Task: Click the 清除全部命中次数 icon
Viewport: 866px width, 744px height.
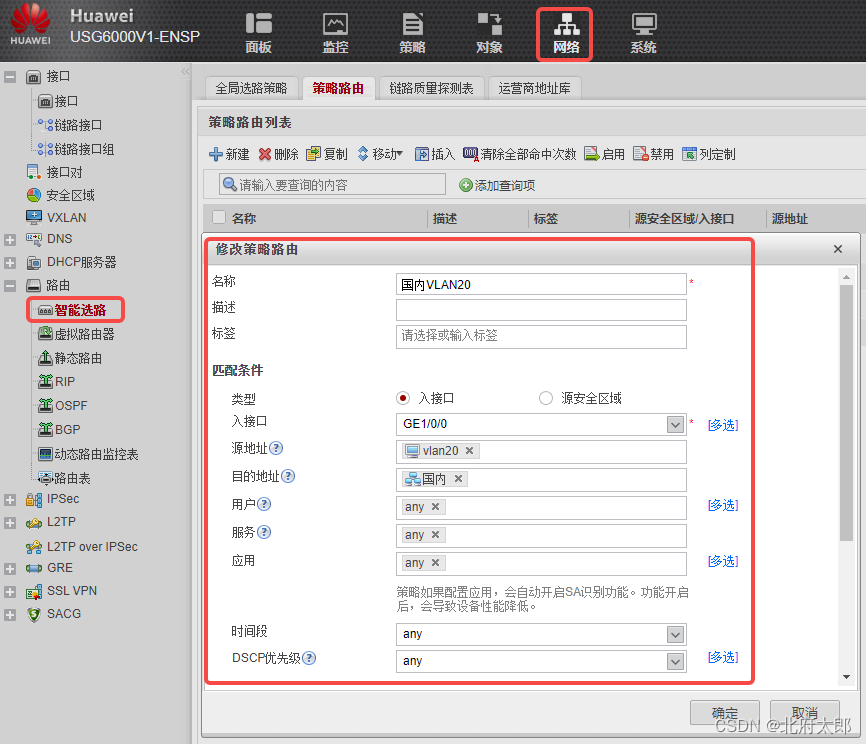Action: tap(471, 154)
